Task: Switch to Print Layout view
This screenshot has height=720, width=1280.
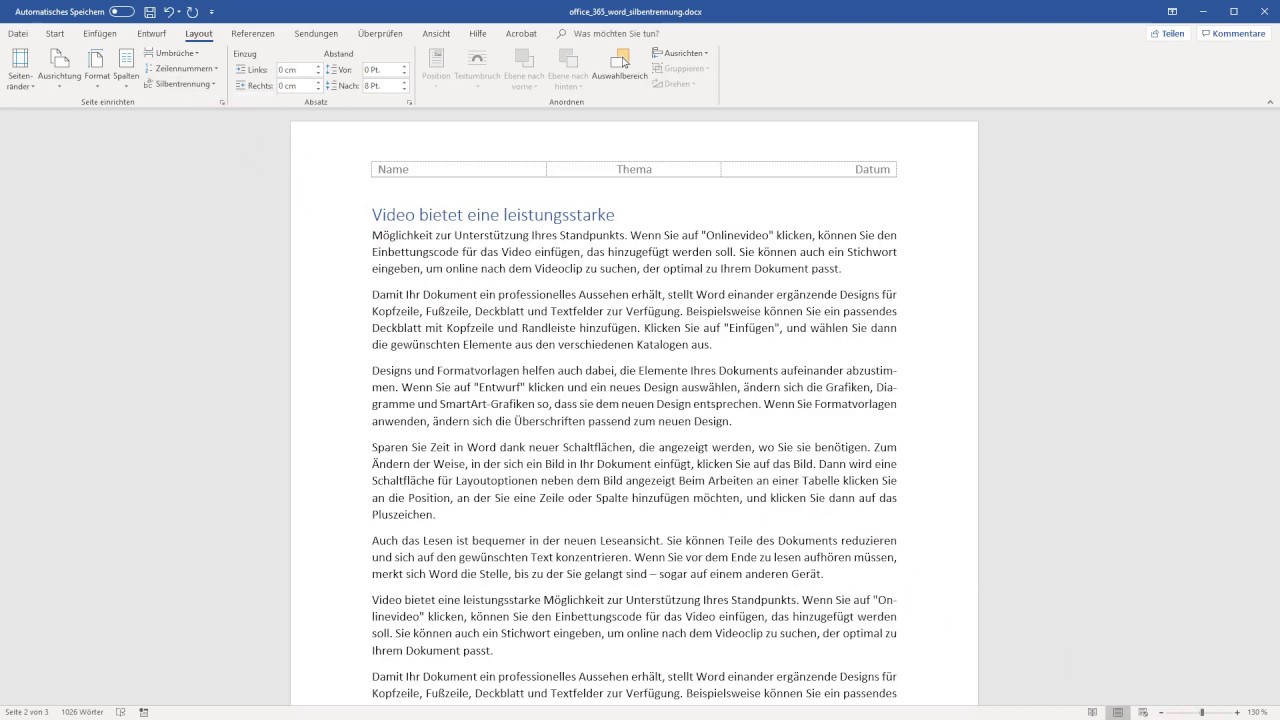Action: click(x=1117, y=712)
